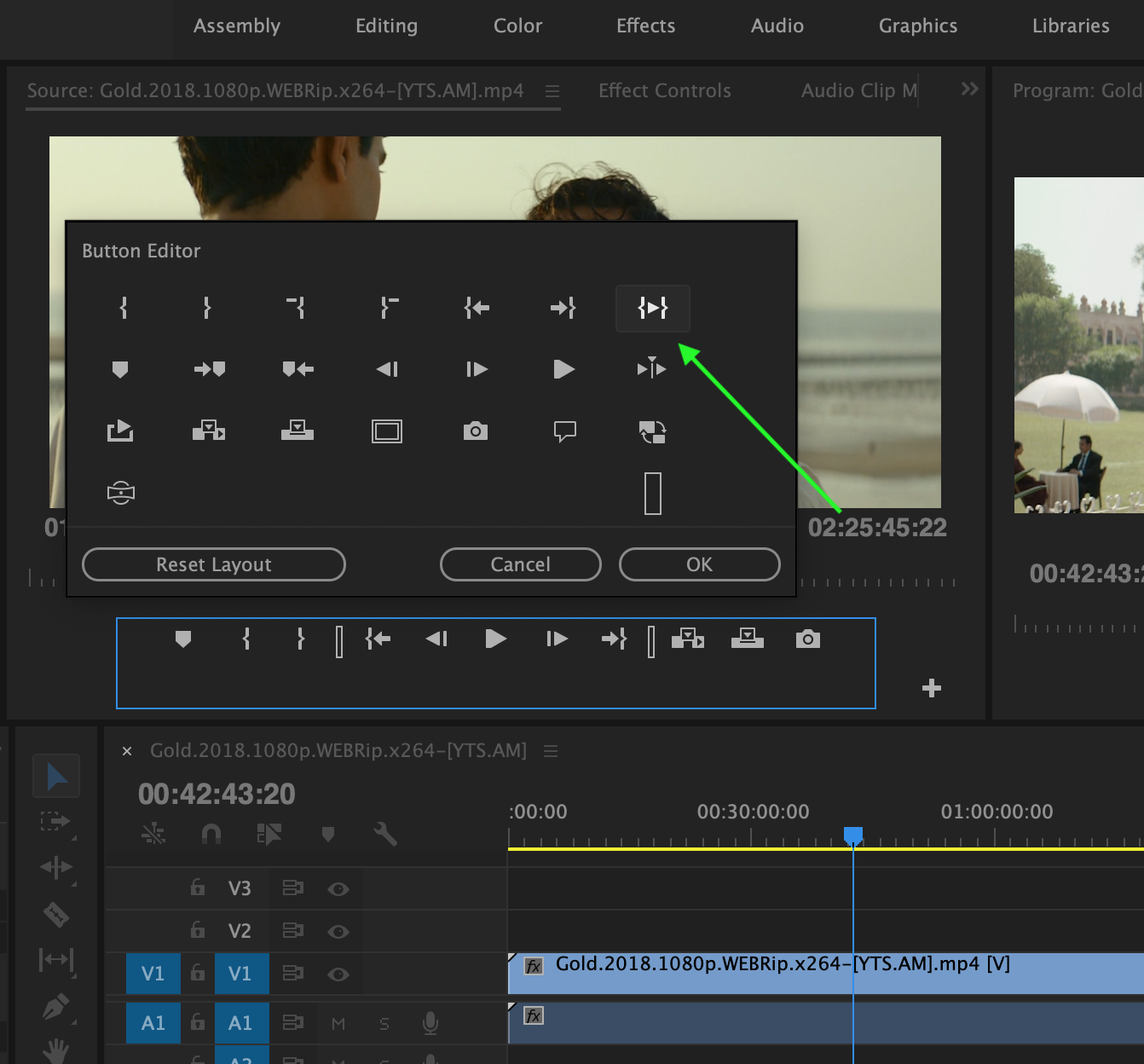Switch to Graphics workspace
Image resolution: width=1144 pixels, height=1064 pixels.
[x=918, y=26]
